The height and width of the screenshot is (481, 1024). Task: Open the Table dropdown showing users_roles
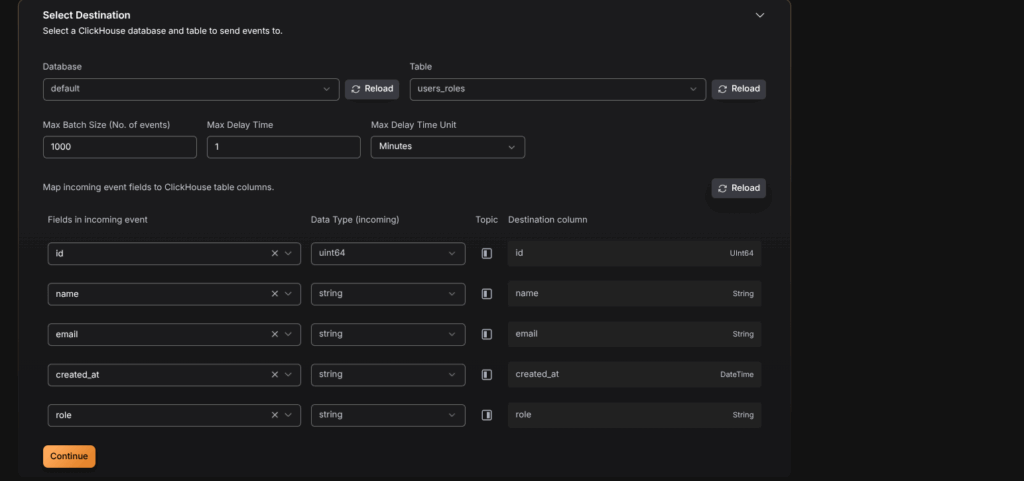[x=557, y=89]
